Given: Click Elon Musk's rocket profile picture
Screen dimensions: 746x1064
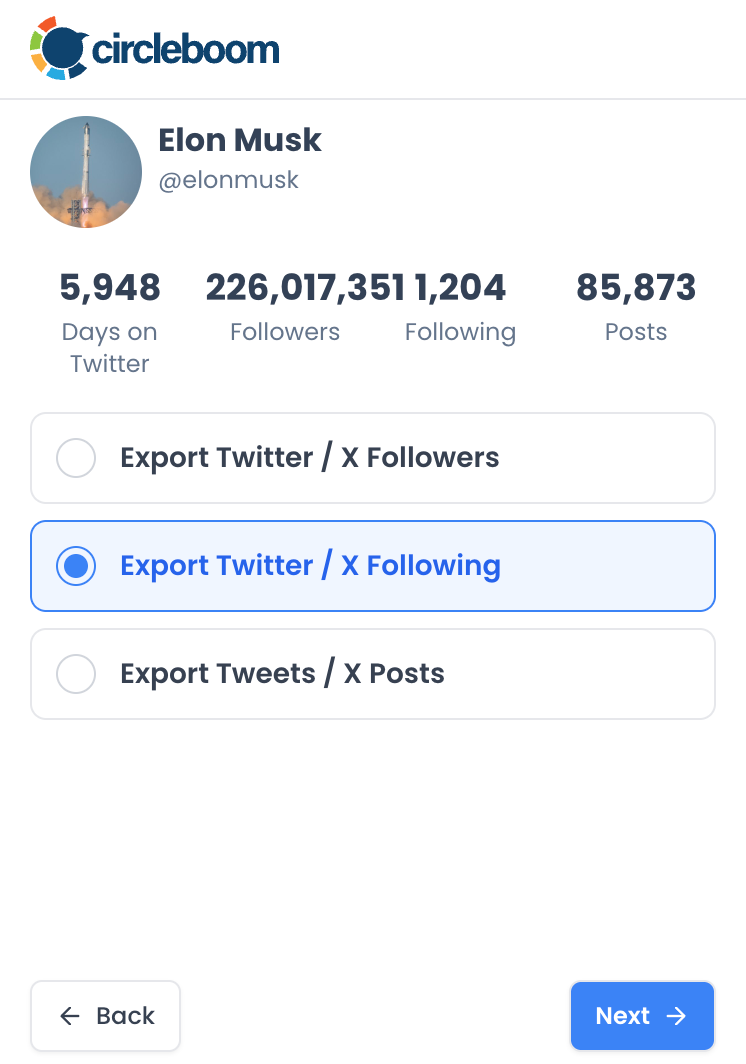Looking at the screenshot, I should (x=86, y=171).
